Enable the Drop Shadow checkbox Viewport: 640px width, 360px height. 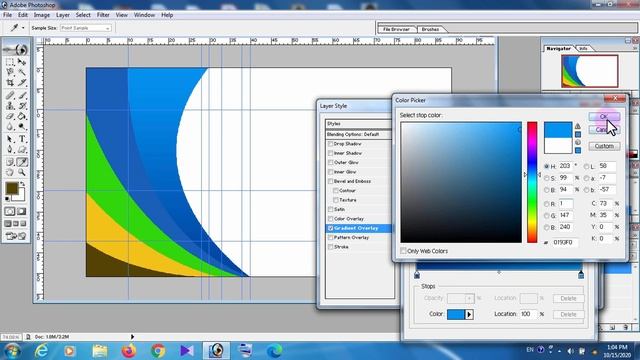tap(330, 144)
